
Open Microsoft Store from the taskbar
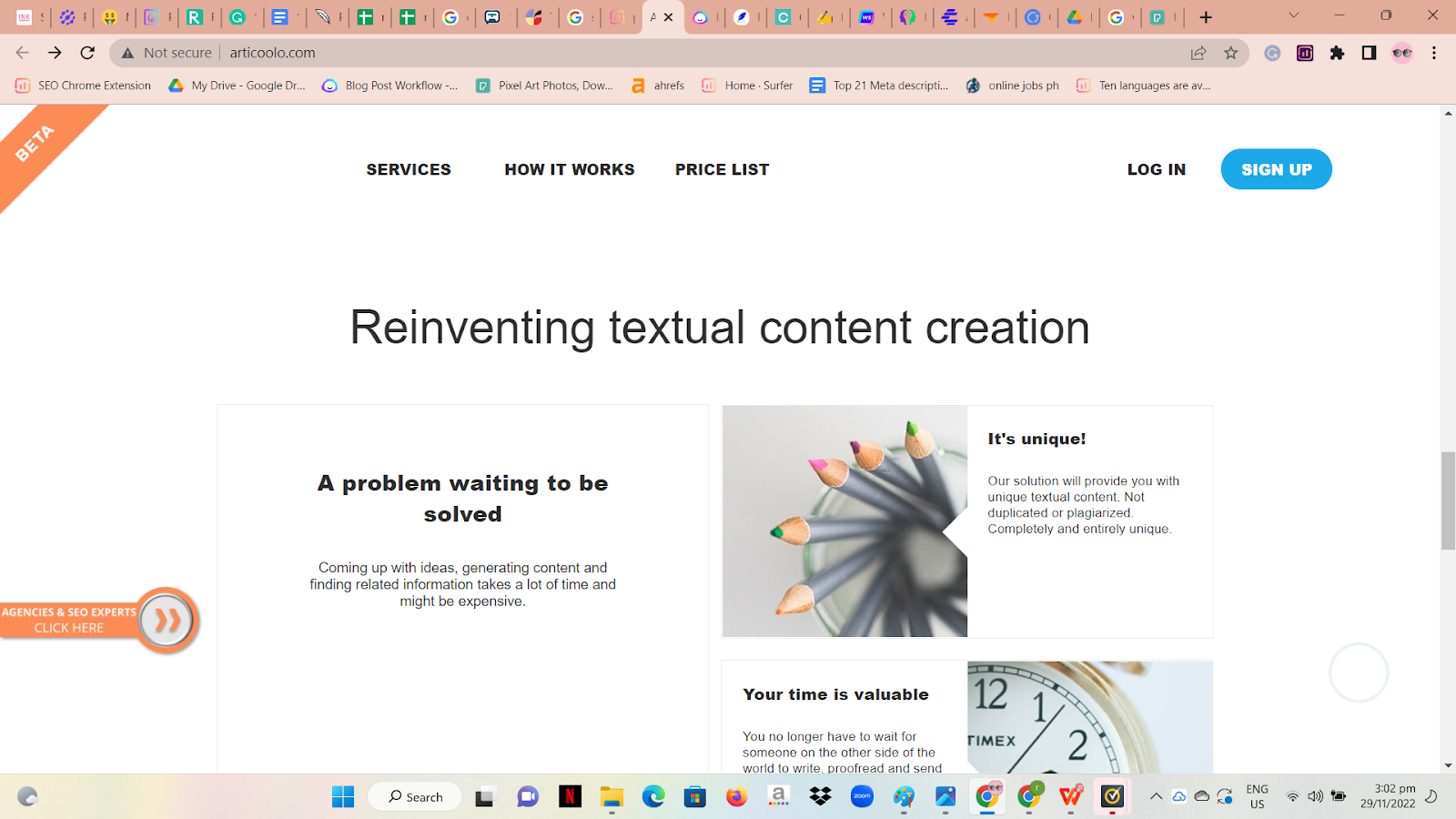[695, 797]
